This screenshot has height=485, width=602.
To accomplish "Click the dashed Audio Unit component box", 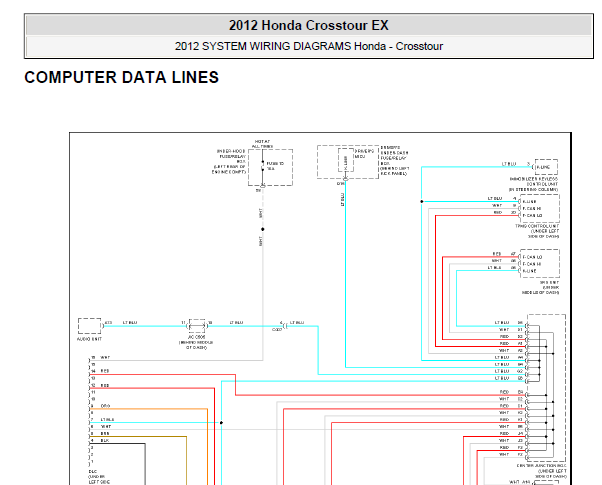I will [89, 326].
